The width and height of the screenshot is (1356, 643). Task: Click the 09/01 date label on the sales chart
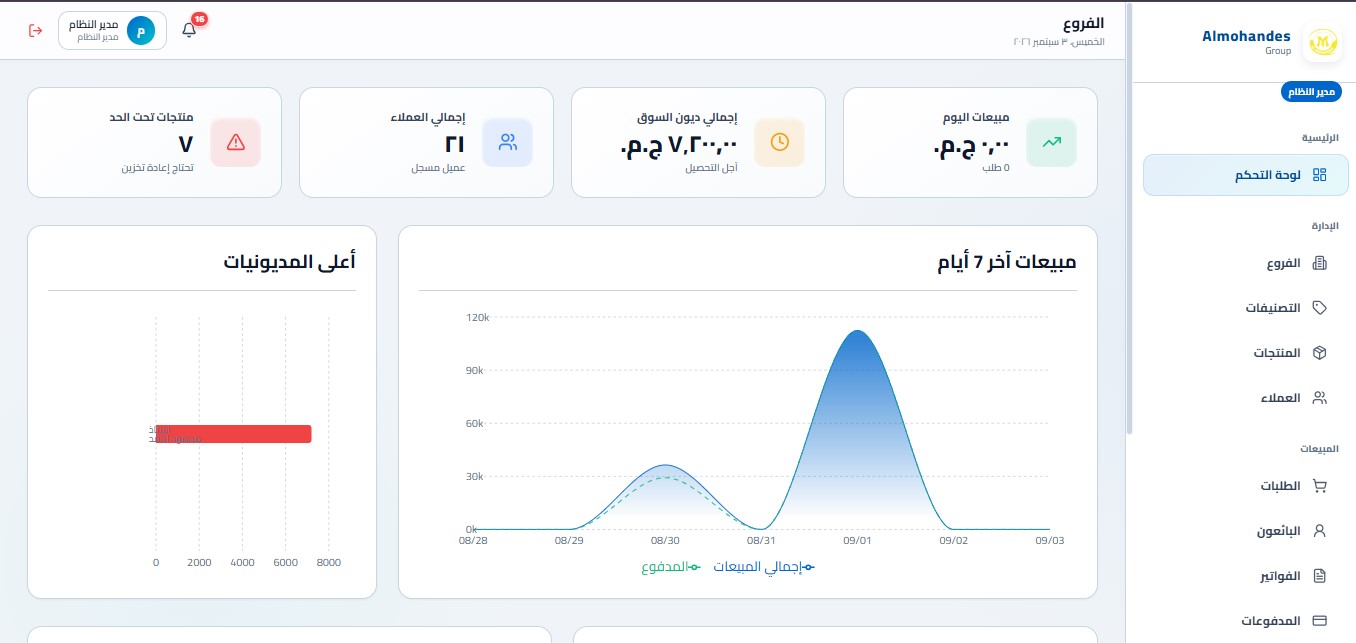(x=857, y=540)
